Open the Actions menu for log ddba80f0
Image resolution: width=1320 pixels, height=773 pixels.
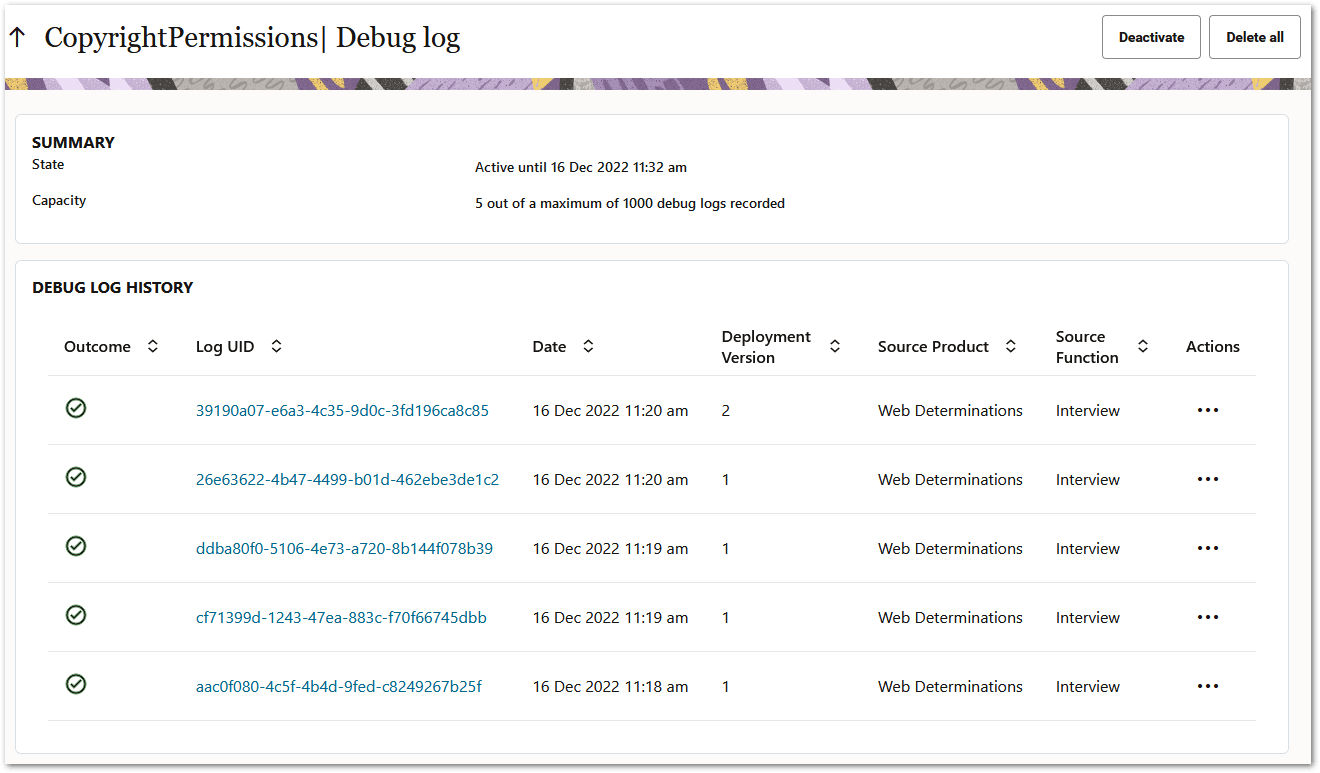(1207, 547)
